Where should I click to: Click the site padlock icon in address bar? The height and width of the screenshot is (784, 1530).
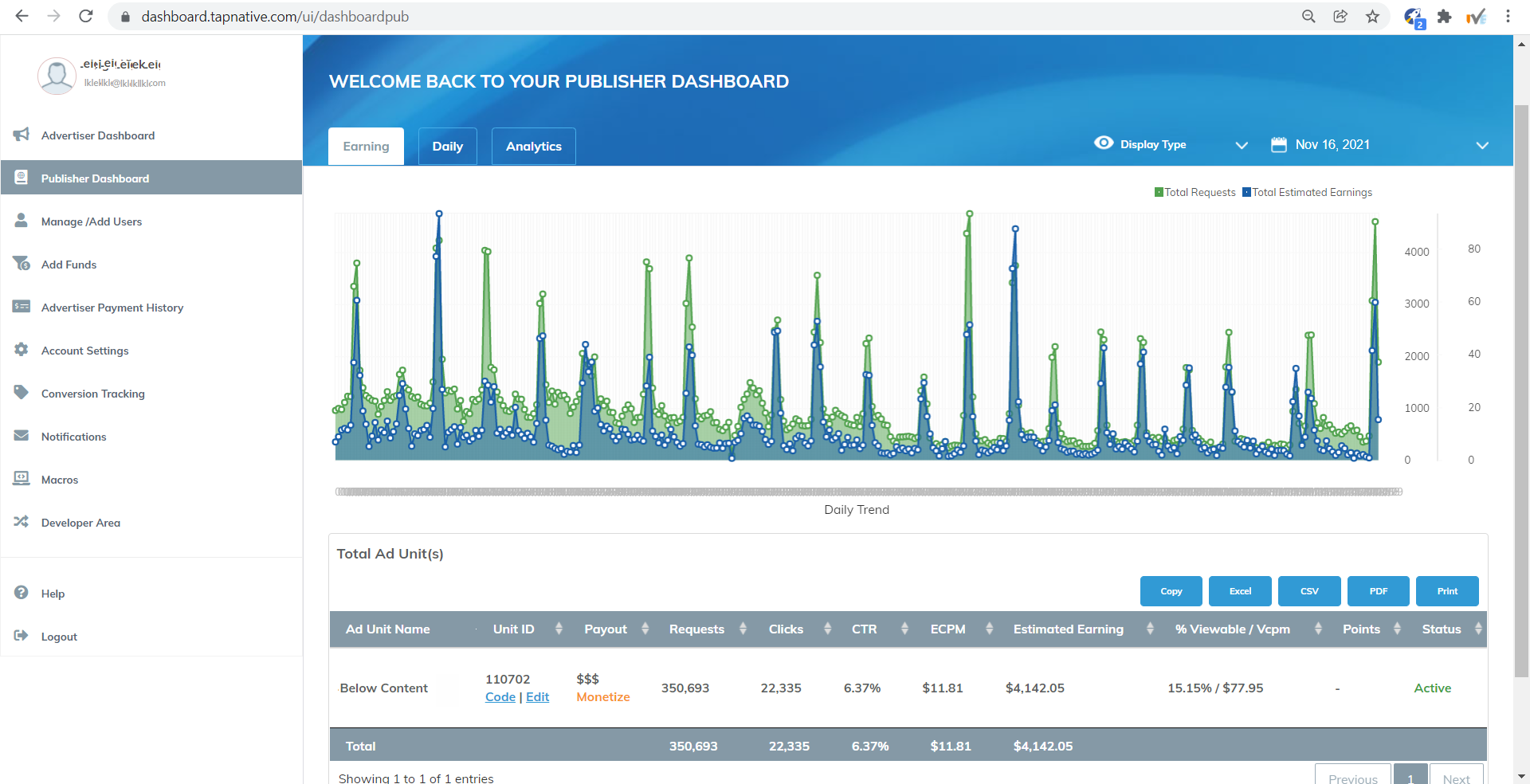pos(125,17)
